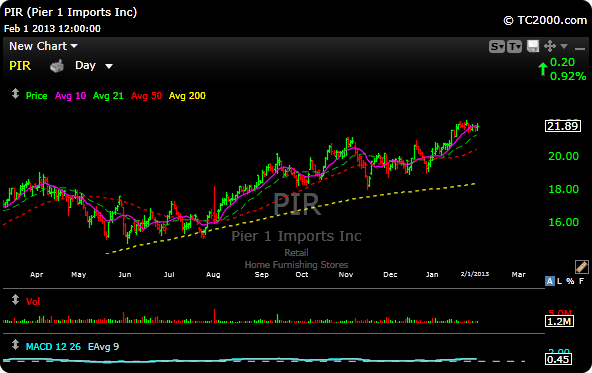Click the dropdown arrow next to Day
This screenshot has height=373, width=592.
pos(109,66)
